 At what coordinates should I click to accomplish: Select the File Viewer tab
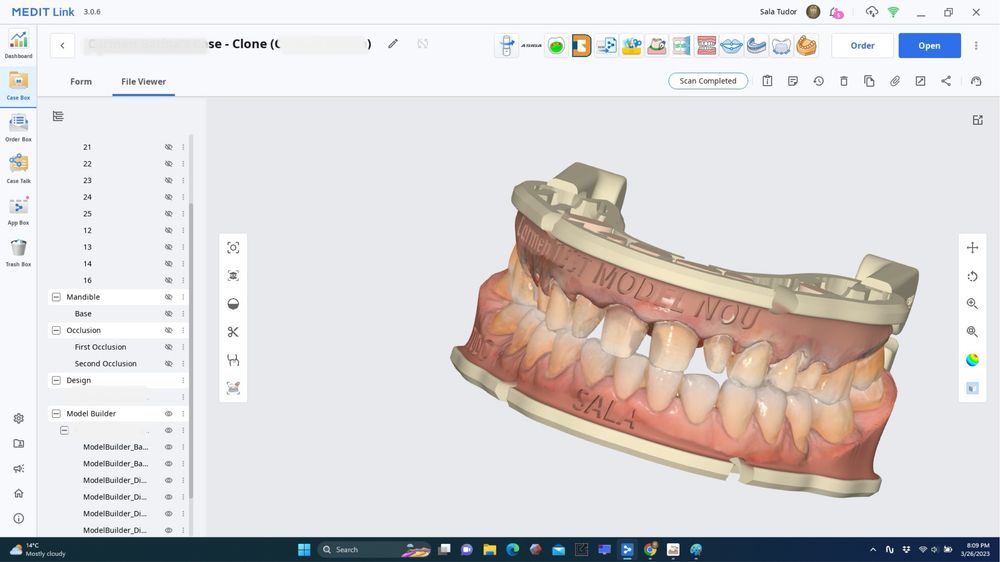click(143, 82)
